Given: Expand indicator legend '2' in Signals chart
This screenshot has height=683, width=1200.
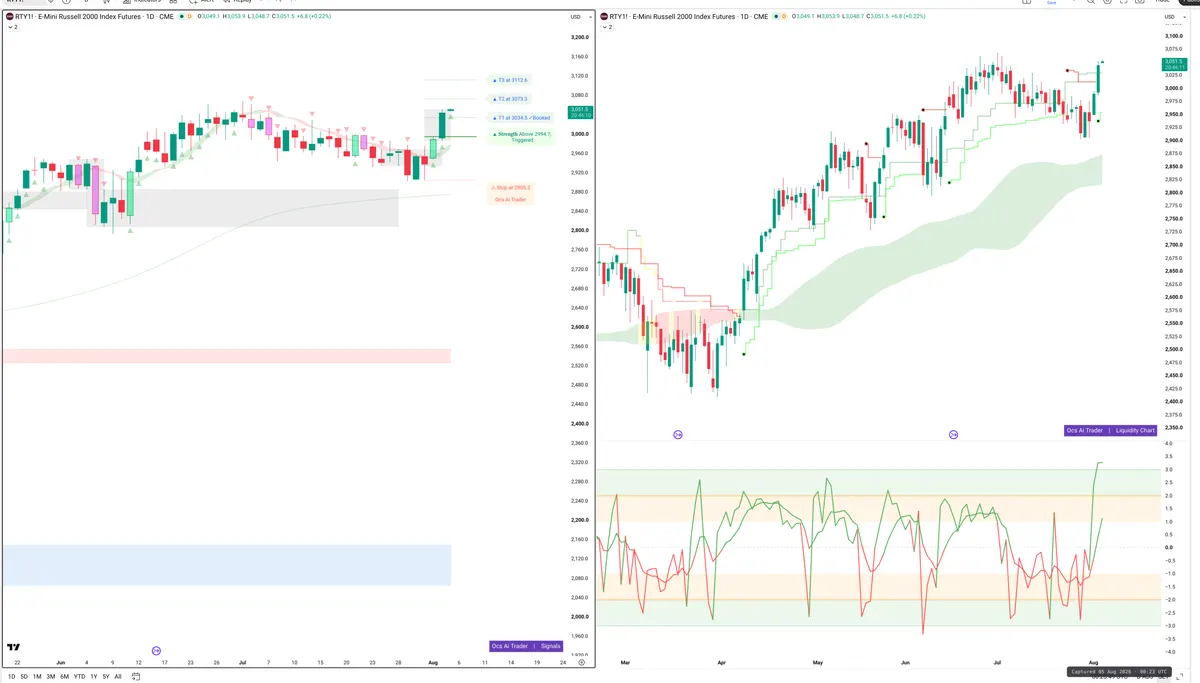Looking at the screenshot, I should point(13,27).
